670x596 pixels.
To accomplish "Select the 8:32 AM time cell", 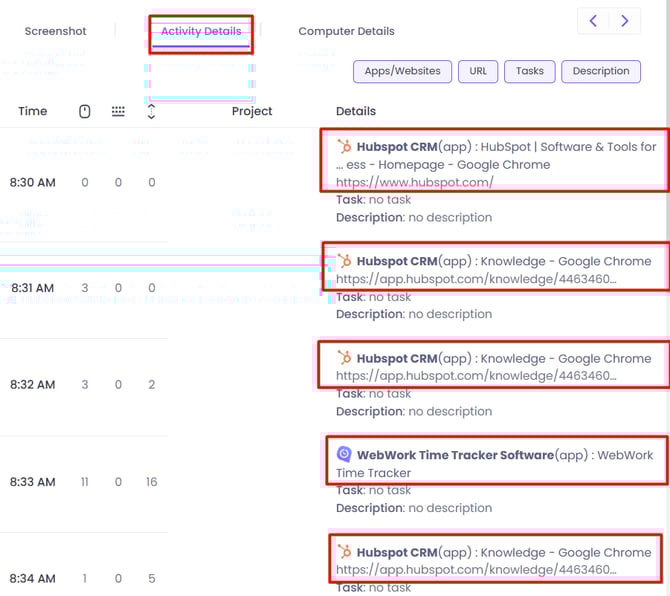I will tap(32, 385).
